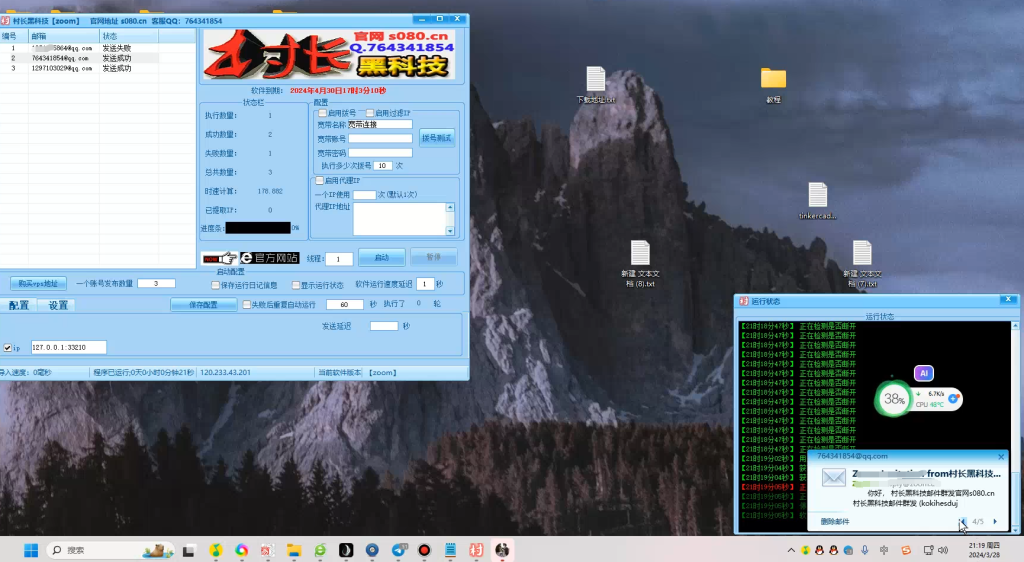Image resolution: width=1024 pixels, height=562 pixels.
Task: Click the purple AI floating widget badge
Action: pyautogui.click(x=923, y=373)
